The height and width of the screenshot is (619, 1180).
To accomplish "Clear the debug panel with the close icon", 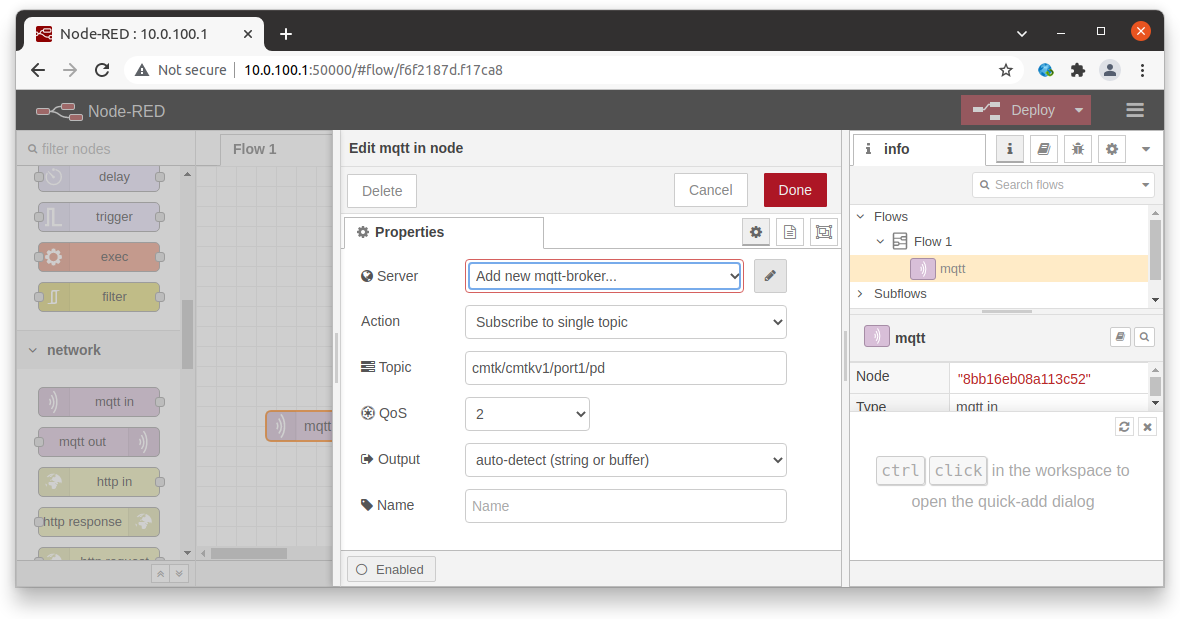I will [x=1147, y=425].
